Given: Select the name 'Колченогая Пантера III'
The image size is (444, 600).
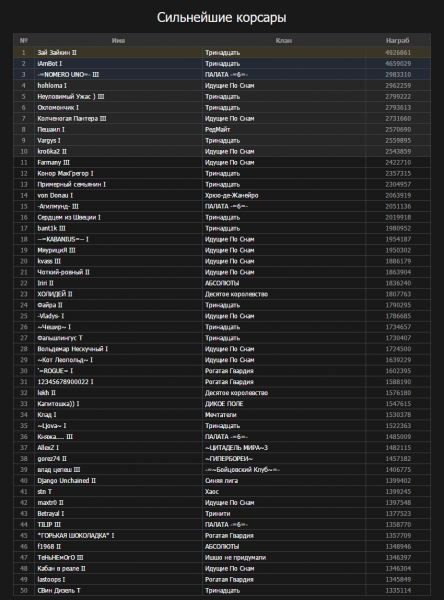Looking at the screenshot, I should (x=72, y=119).
